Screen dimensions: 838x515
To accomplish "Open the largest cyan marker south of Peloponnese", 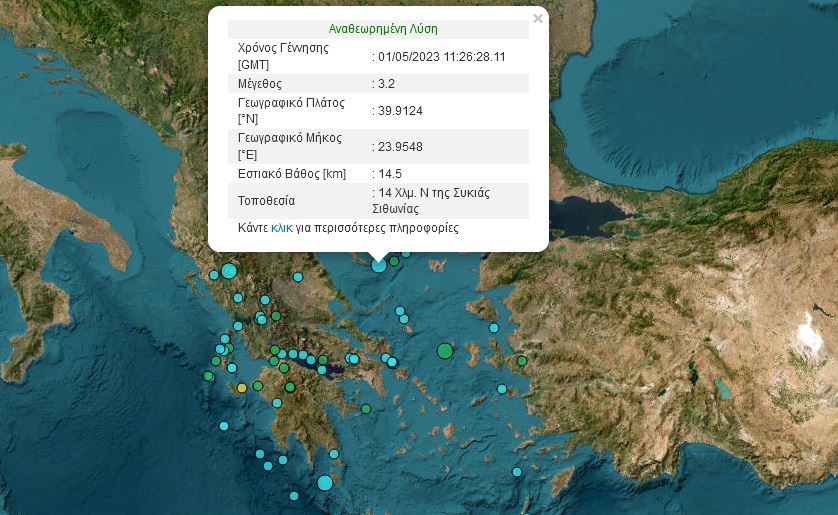I will click(325, 483).
